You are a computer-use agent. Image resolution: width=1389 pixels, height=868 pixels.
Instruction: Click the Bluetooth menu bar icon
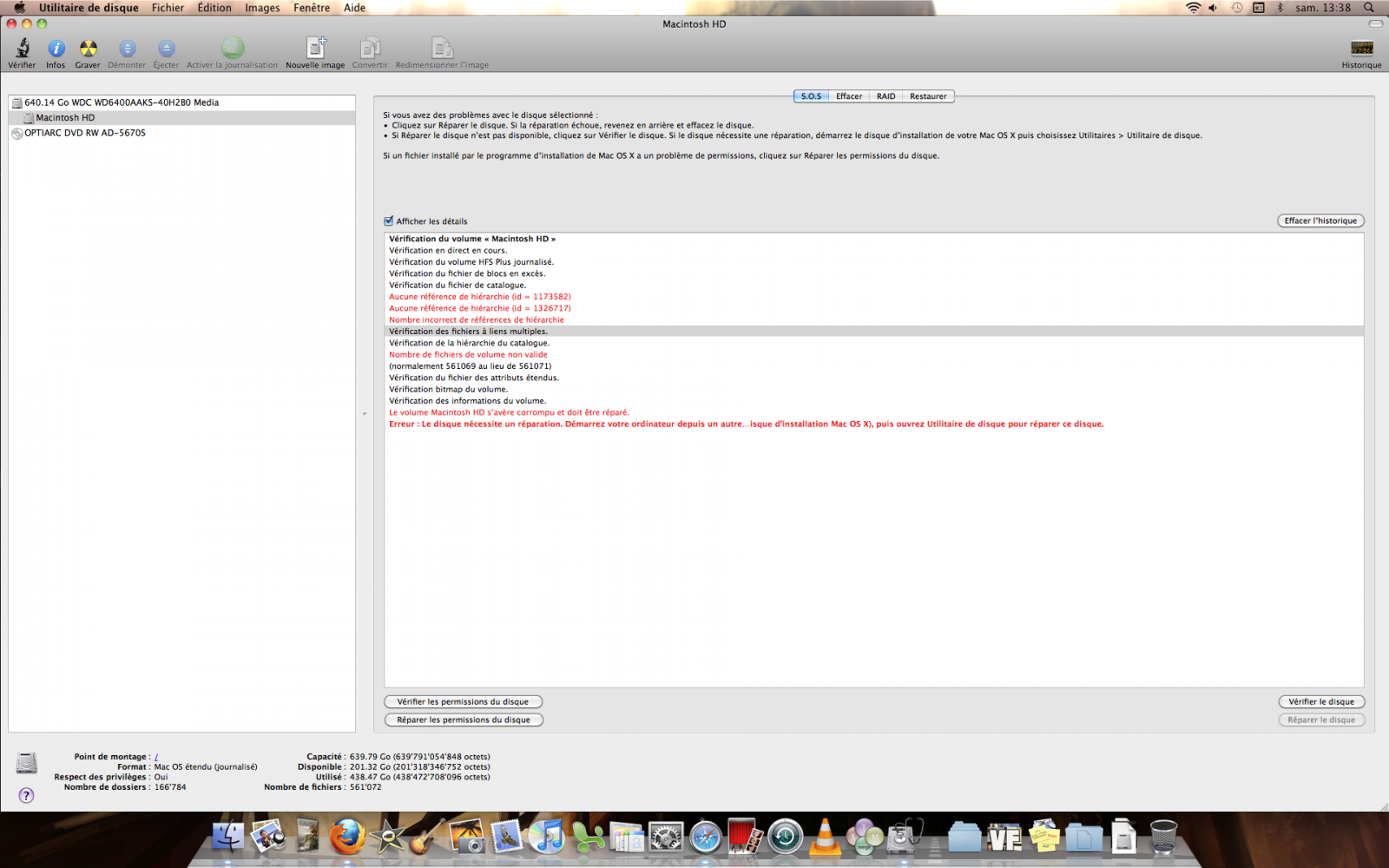coord(1280,8)
